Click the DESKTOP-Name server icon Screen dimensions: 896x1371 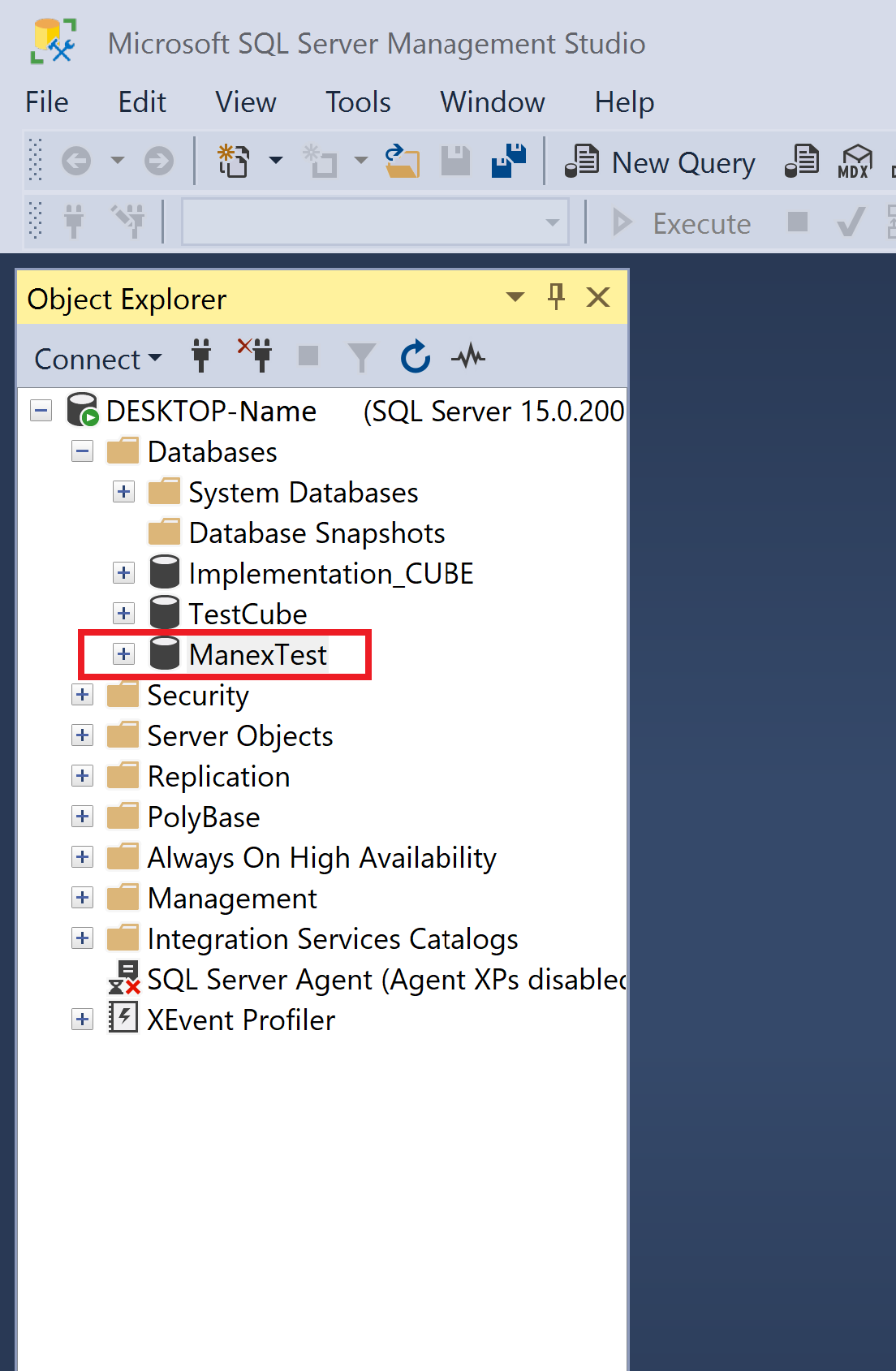click(x=83, y=410)
